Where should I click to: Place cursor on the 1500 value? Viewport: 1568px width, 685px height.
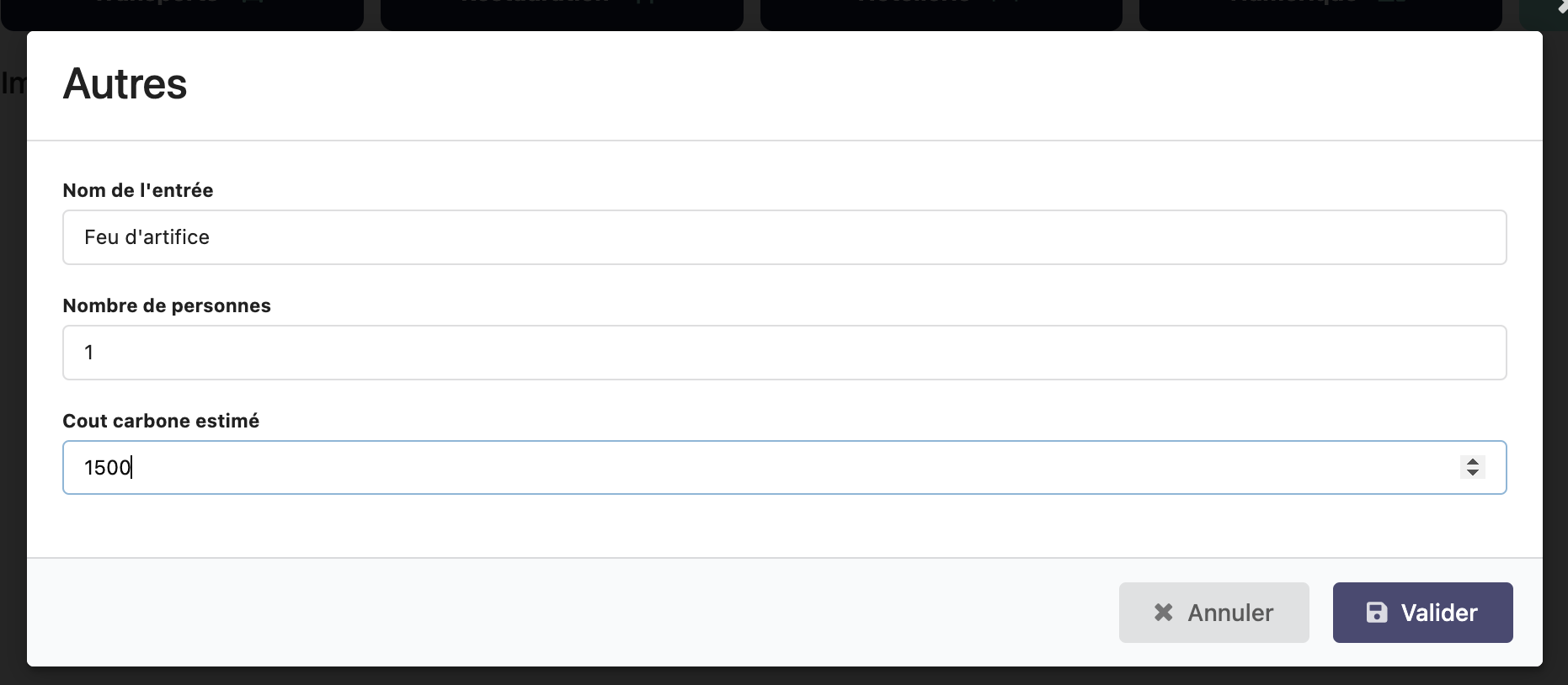click(107, 468)
